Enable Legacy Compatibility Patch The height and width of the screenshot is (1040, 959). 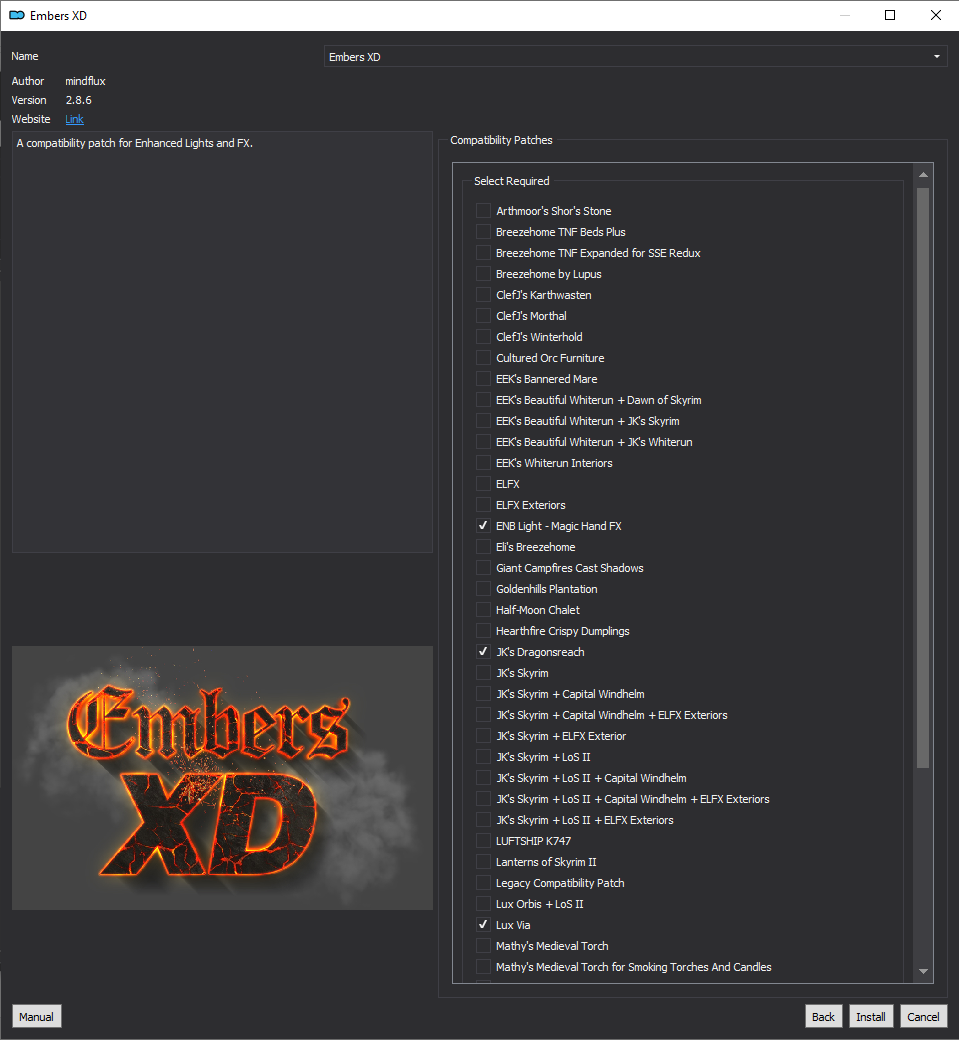tap(483, 883)
